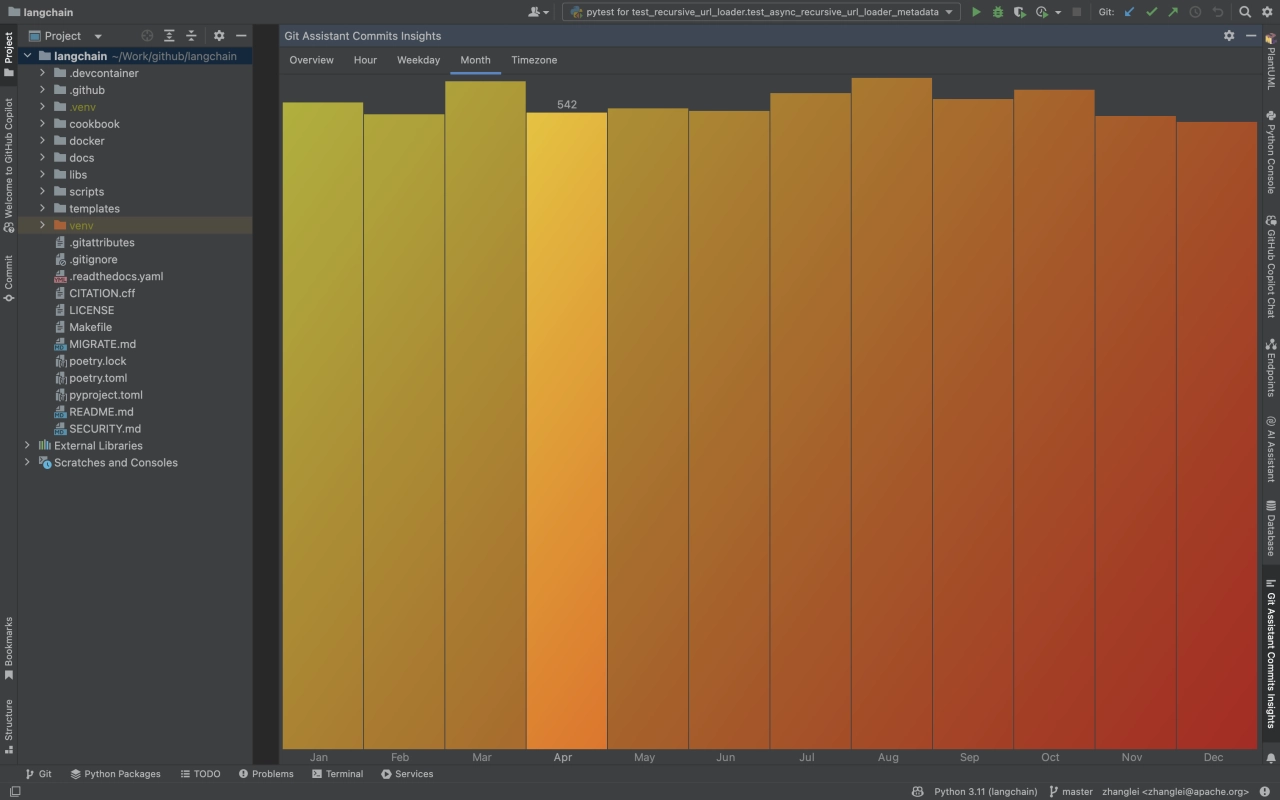The width and height of the screenshot is (1280, 800).
Task: Collapse all items in the Project panel
Action: (x=191, y=36)
